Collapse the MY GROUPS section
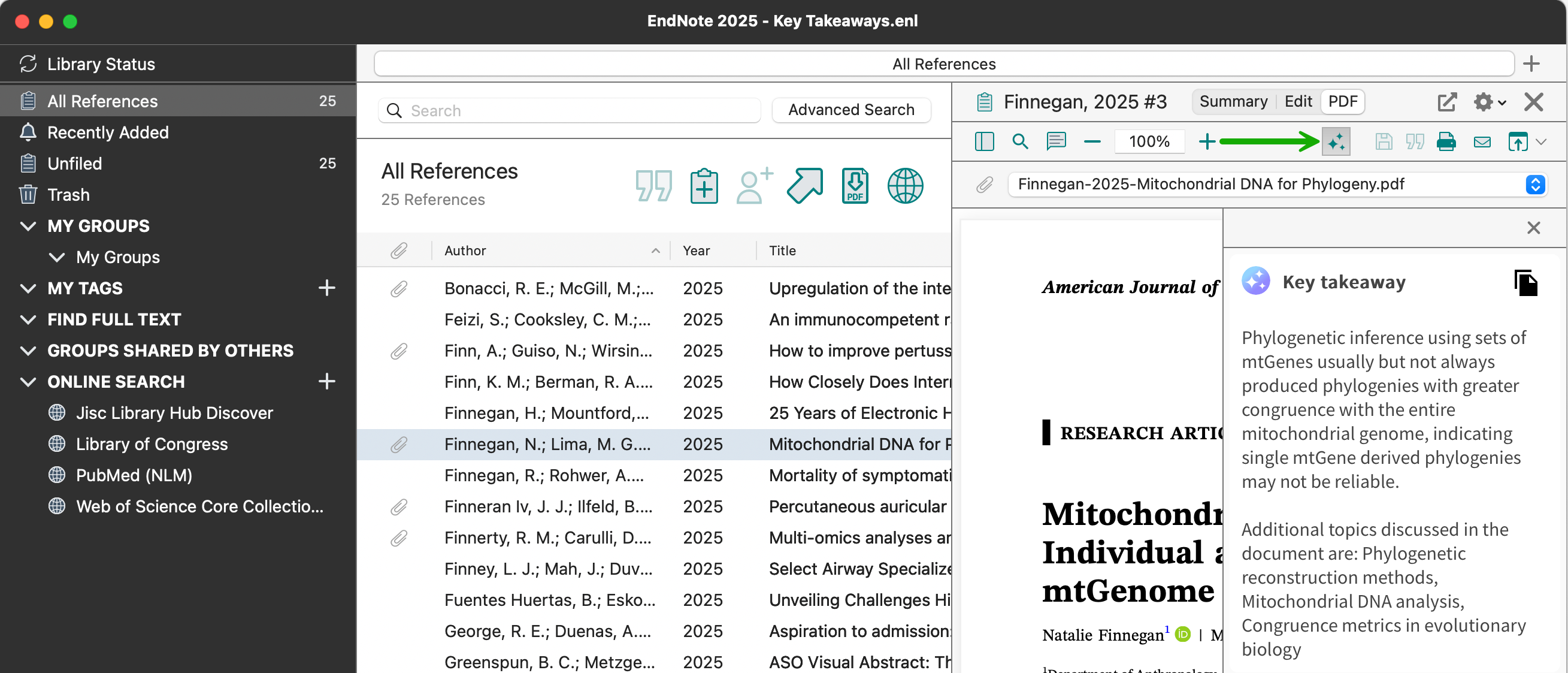This screenshot has width=1568, height=673. coord(28,225)
